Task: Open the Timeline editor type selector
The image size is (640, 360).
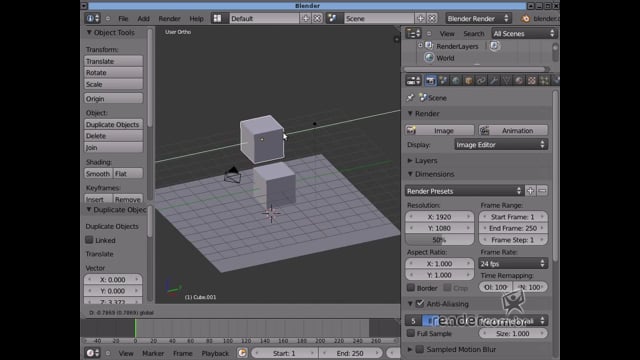Action: coord(92,353)
